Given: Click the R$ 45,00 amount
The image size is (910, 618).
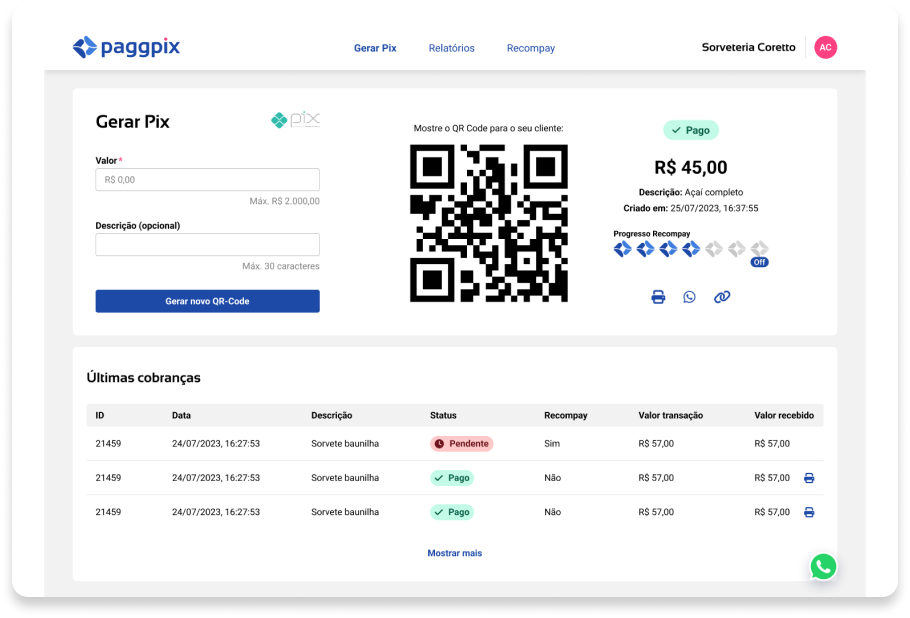Looking at the screenshot, I should (691, 168).
